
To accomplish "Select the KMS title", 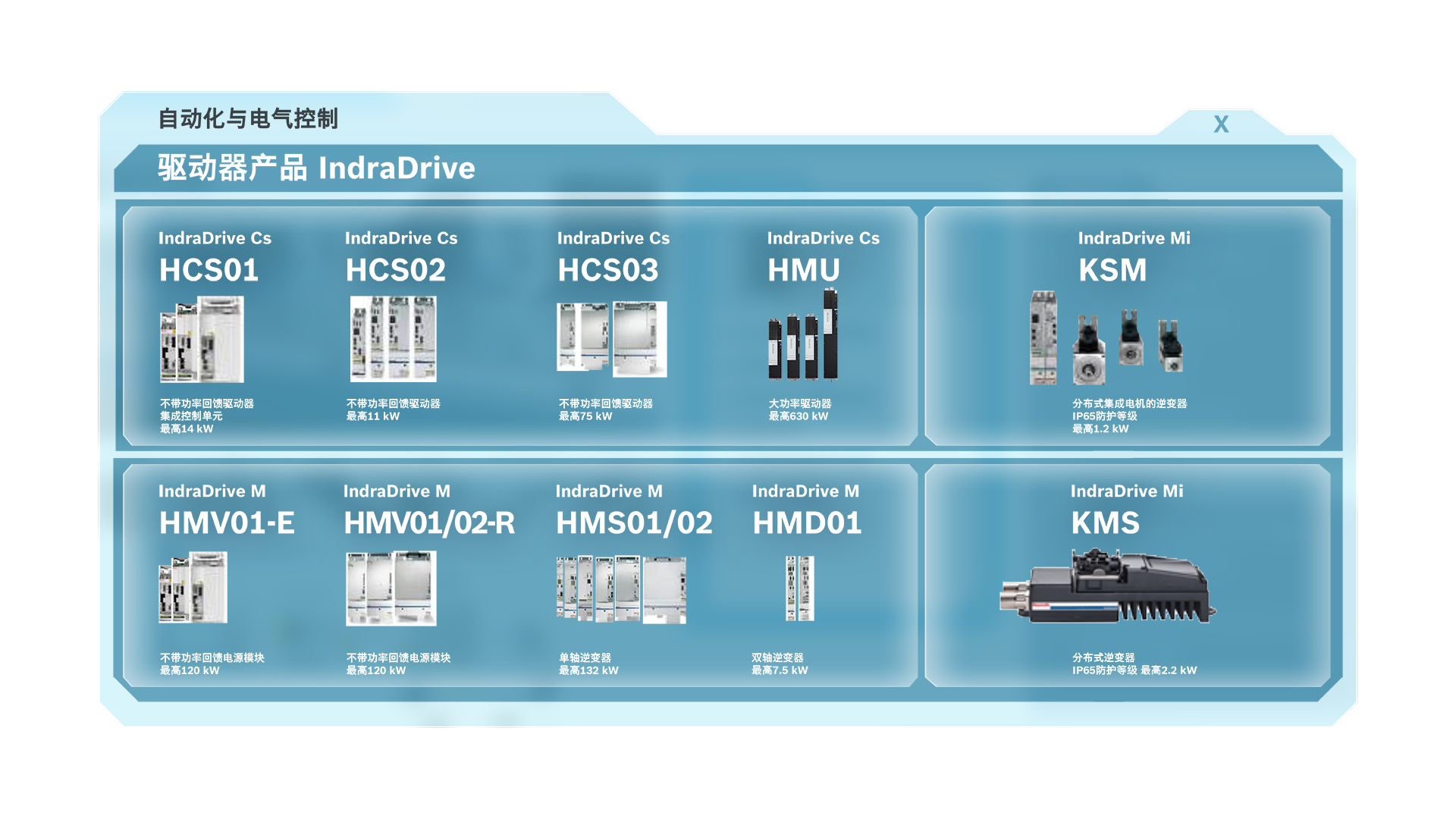I will click(1105, 522).
